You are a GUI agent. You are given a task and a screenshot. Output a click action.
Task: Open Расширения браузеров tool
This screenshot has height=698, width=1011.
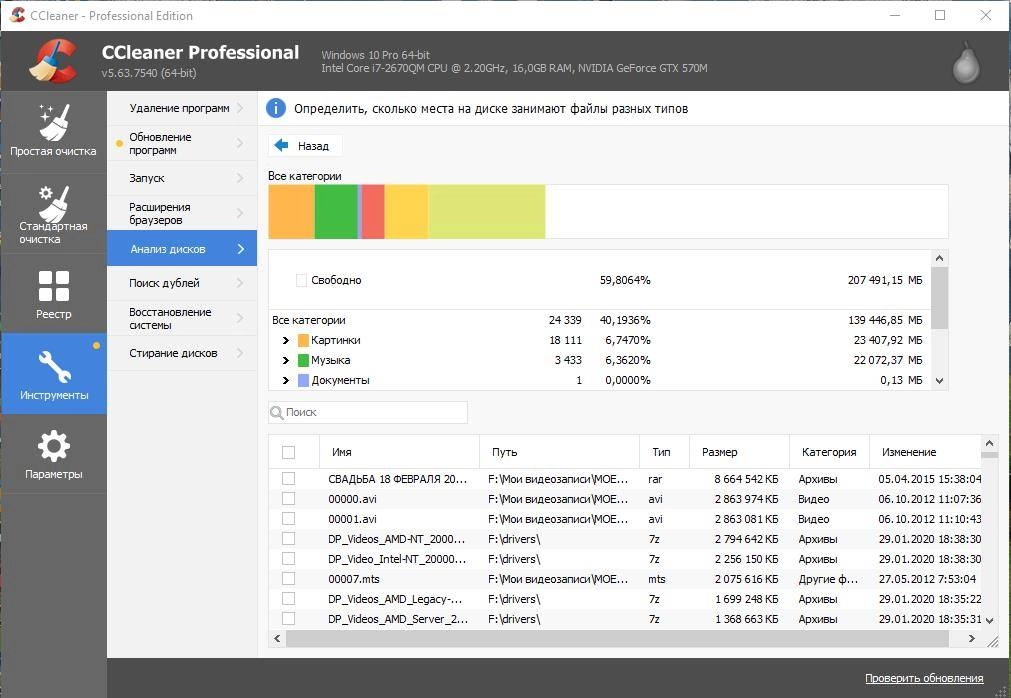pos(182,213)
